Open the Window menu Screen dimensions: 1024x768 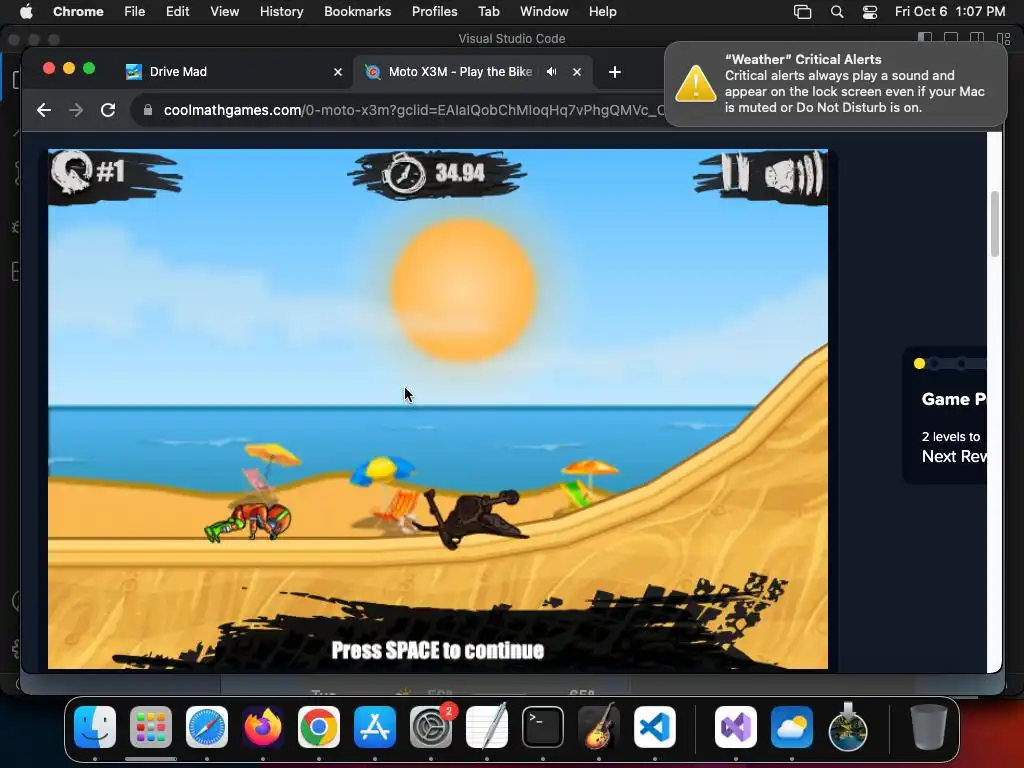(544, 12)
